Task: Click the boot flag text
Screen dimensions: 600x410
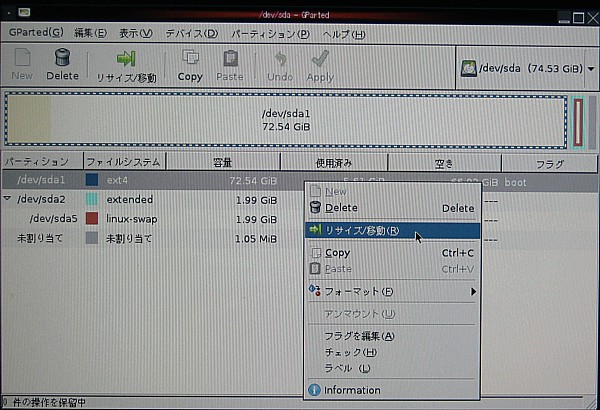Action: 515,182
